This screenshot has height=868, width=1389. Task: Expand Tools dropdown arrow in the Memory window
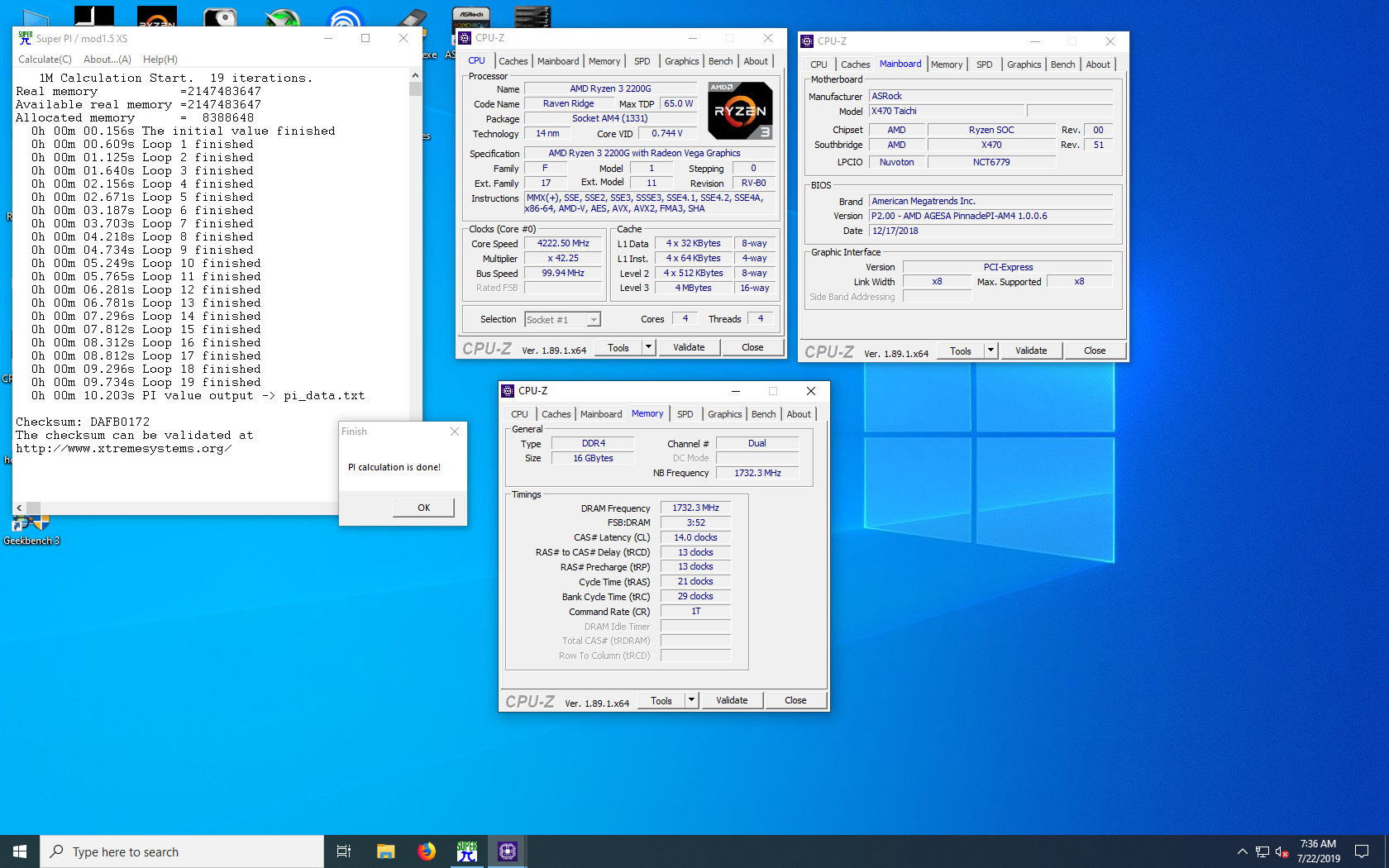692,701
